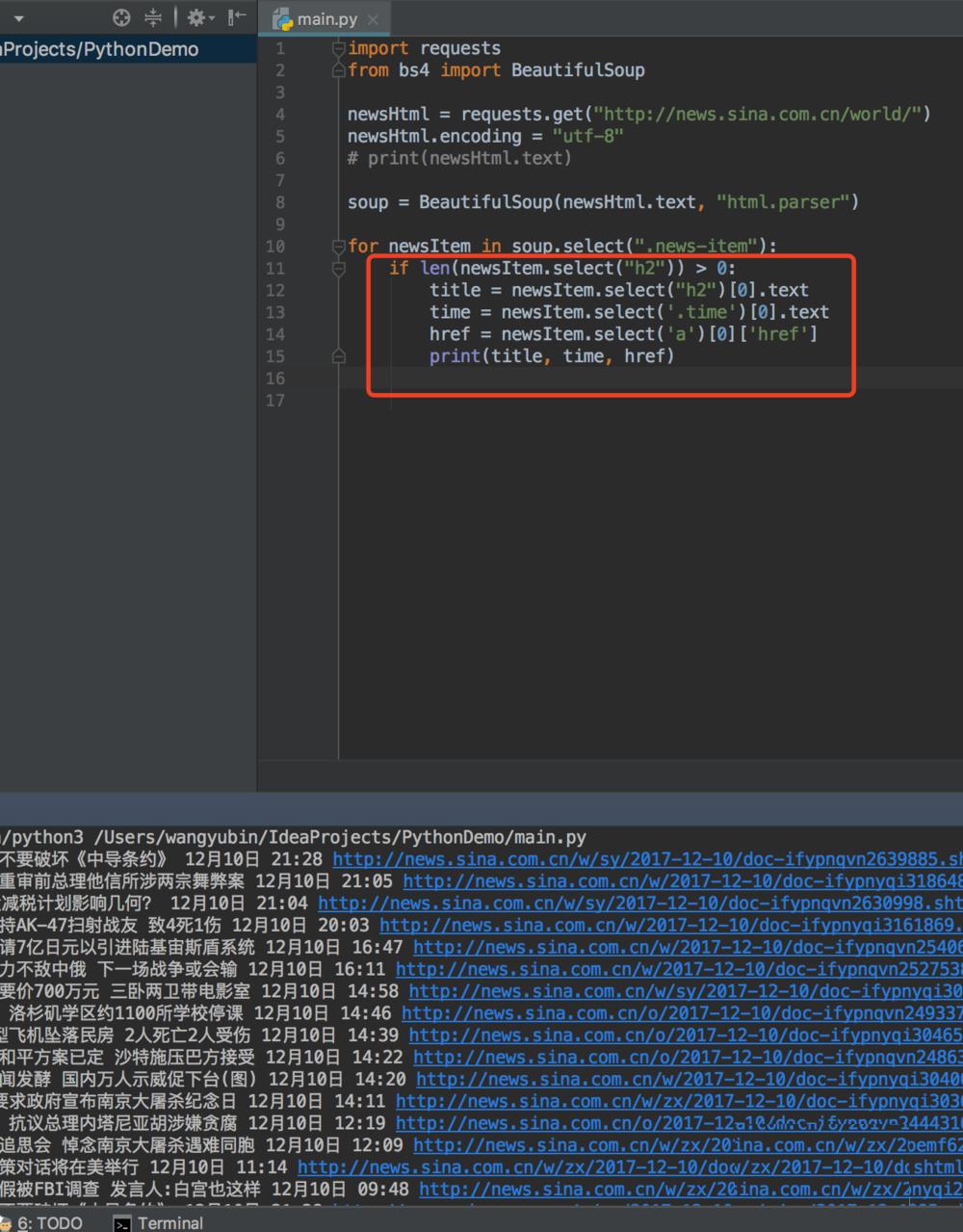The height and width of the screenshot is (1232, 963).
Task: Open the Terminal tool window
Action: (169, 1223)
